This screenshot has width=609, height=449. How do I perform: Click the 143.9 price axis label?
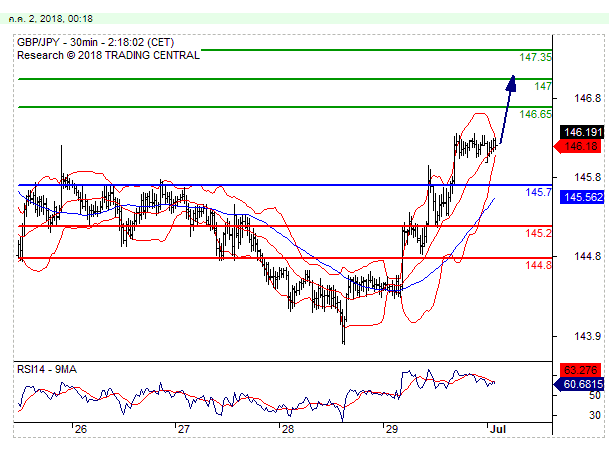[x=588, y=336]
